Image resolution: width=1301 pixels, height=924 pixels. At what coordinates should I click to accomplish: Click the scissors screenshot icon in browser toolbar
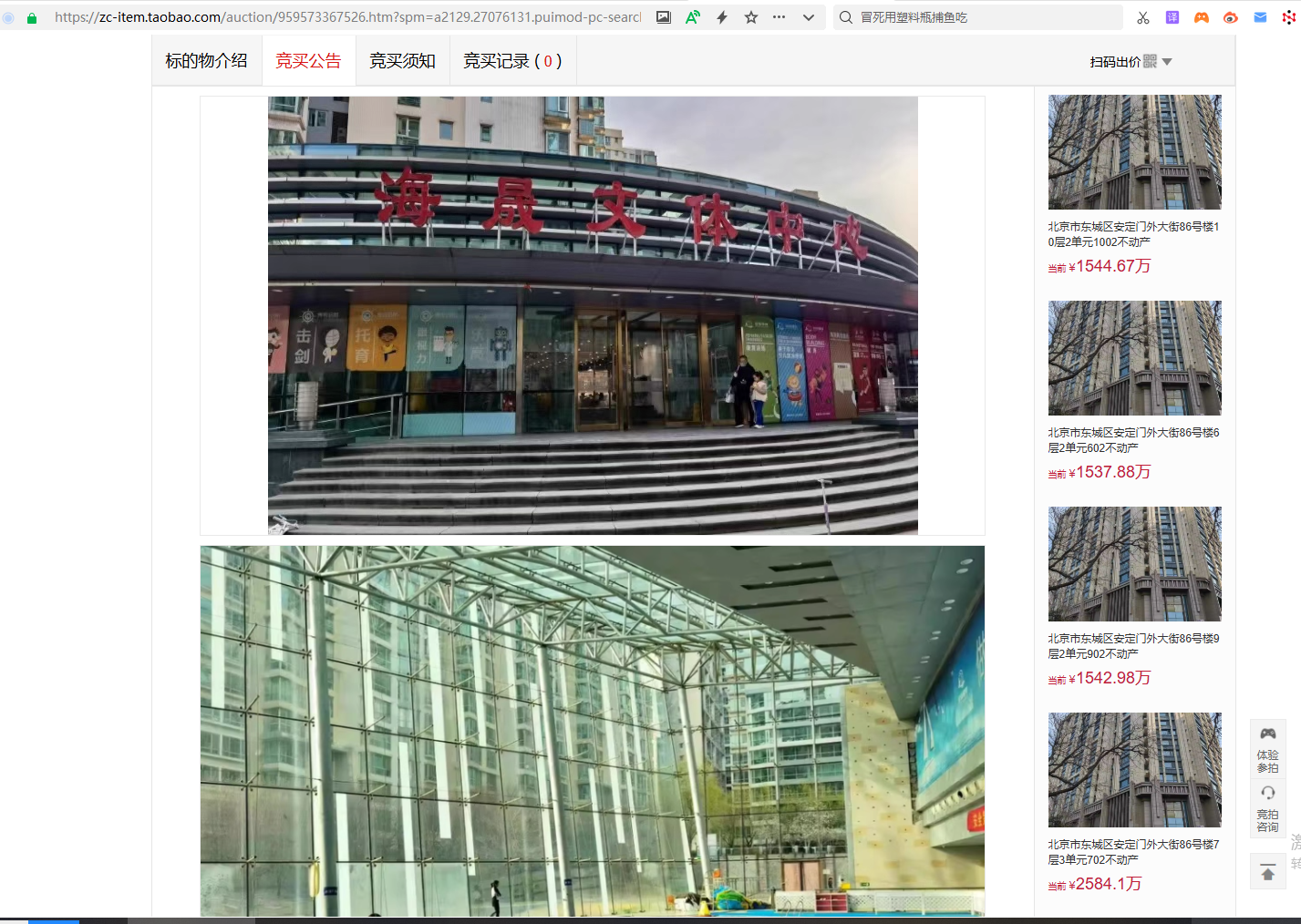click(1143, 17)
